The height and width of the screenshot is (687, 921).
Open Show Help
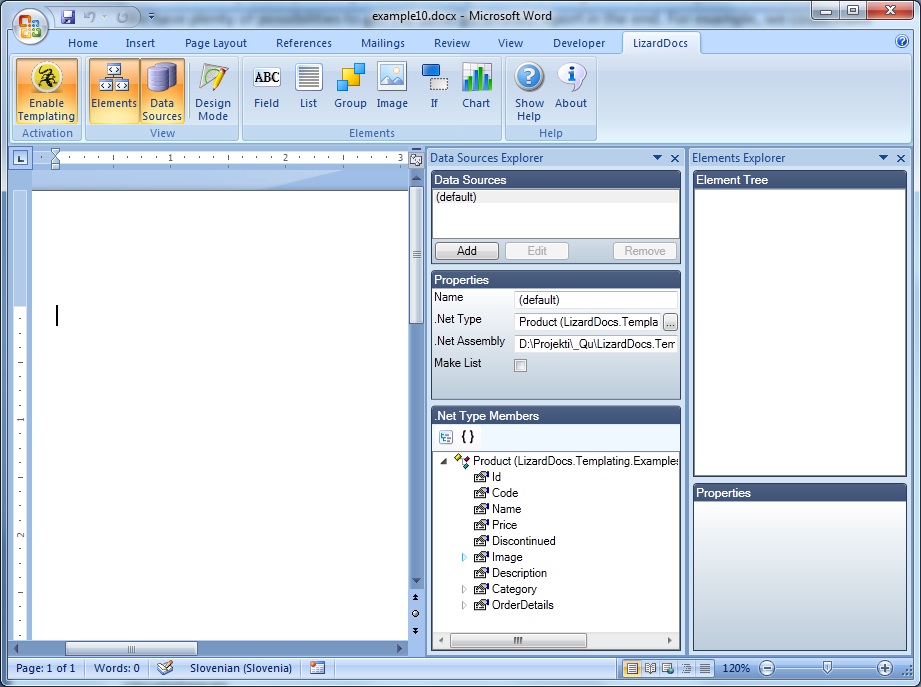coord(529,91)
